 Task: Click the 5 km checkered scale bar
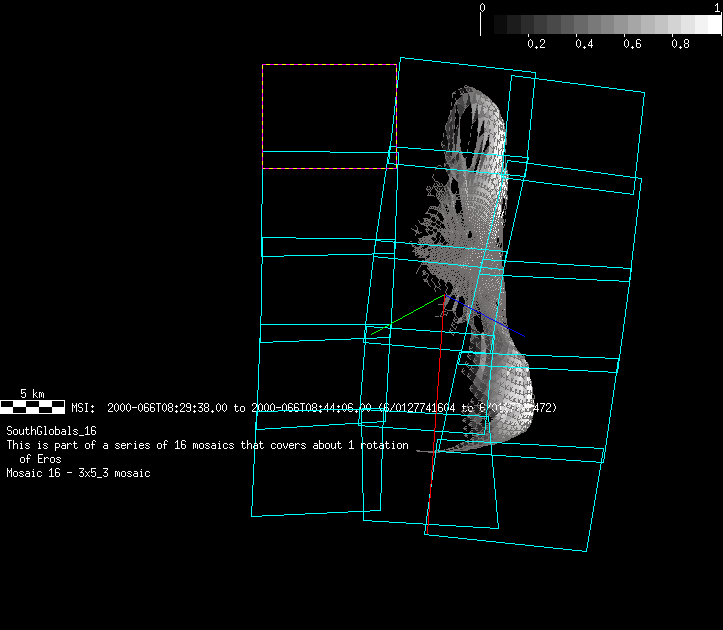click(x=32, y=407)
